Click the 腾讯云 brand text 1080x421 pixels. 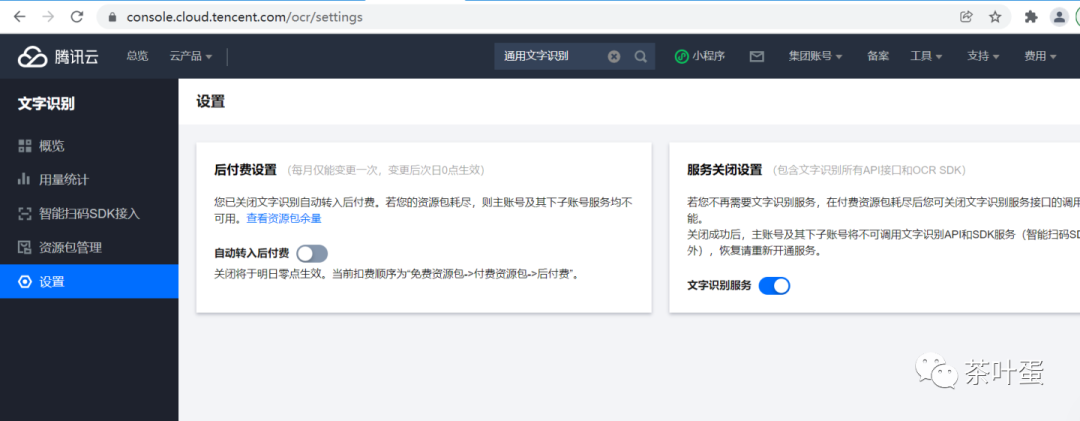tap(76, 57)
